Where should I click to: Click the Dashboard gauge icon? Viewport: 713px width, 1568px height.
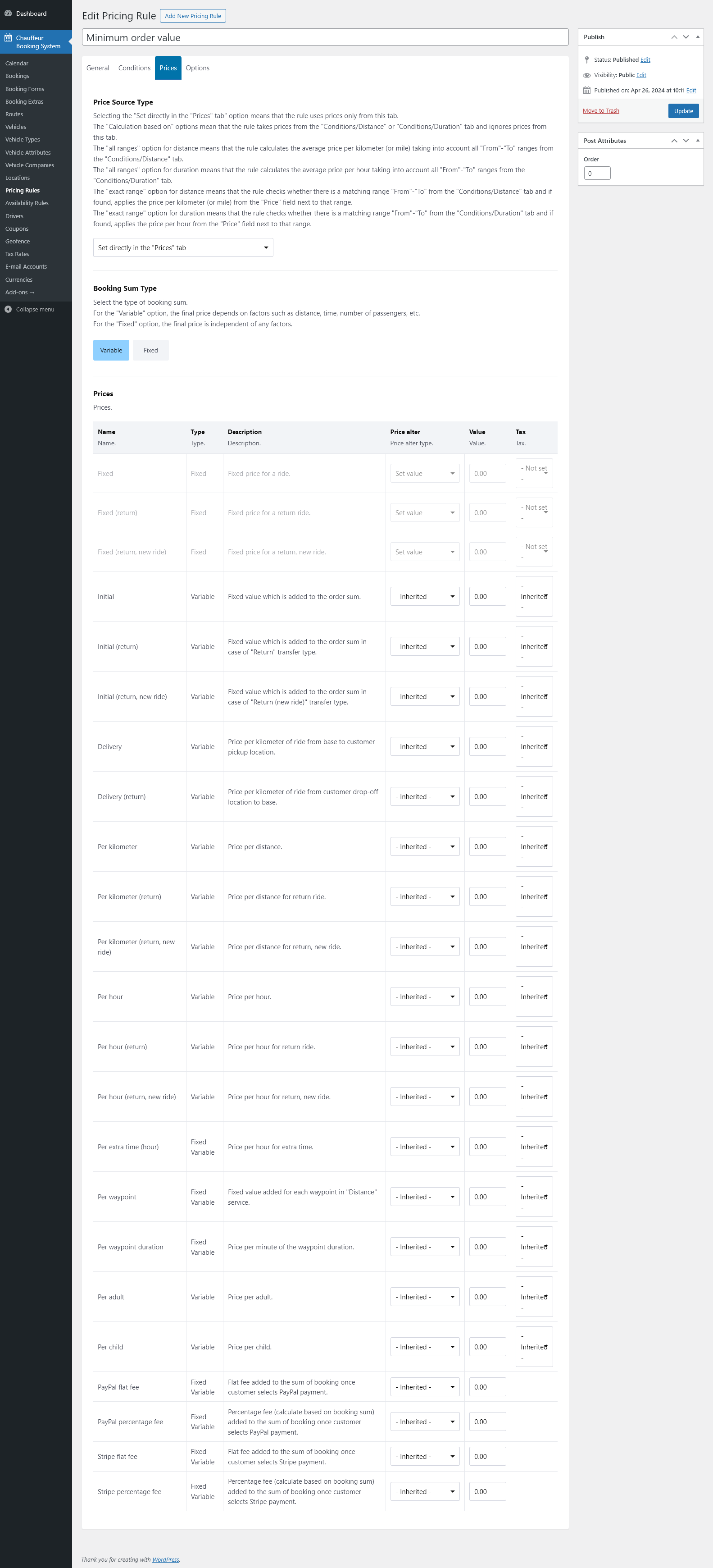click(x=8, y=14)
